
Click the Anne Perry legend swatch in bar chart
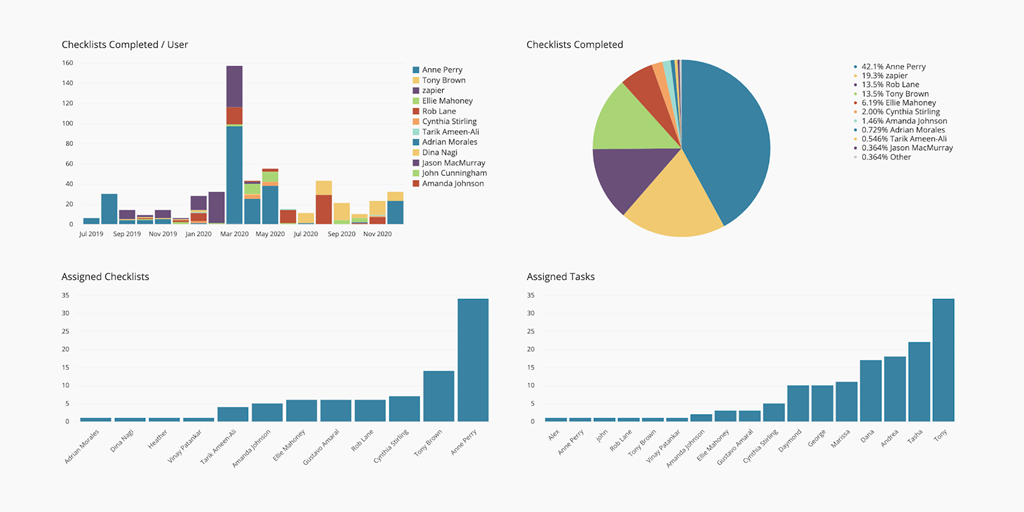(x=415, y=70)
